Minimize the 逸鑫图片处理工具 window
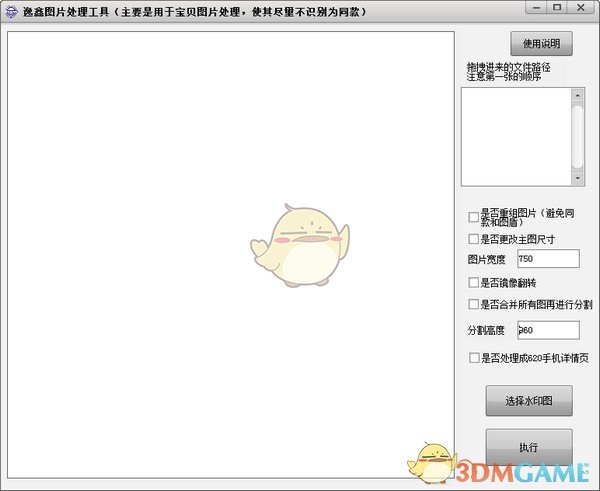 click(x=537, y=7)
